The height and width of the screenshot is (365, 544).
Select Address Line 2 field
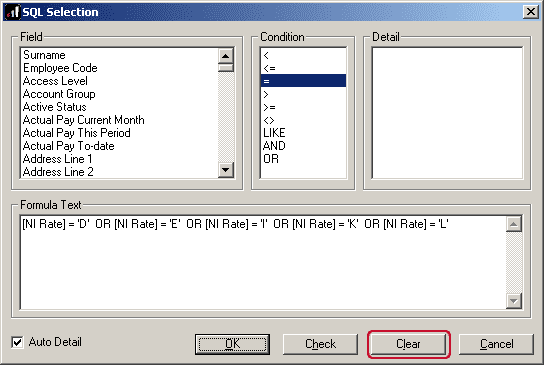58,172
